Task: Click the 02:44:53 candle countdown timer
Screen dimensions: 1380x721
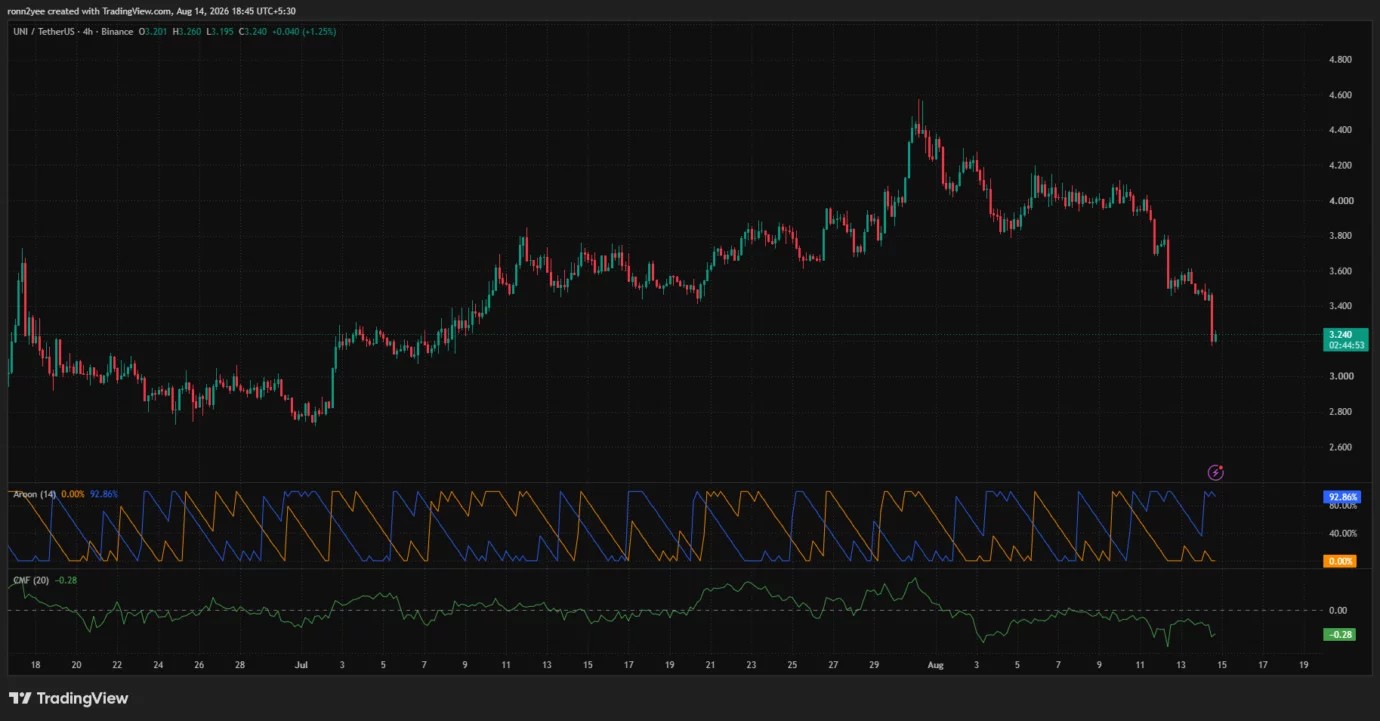Action: click(1344, 345)
